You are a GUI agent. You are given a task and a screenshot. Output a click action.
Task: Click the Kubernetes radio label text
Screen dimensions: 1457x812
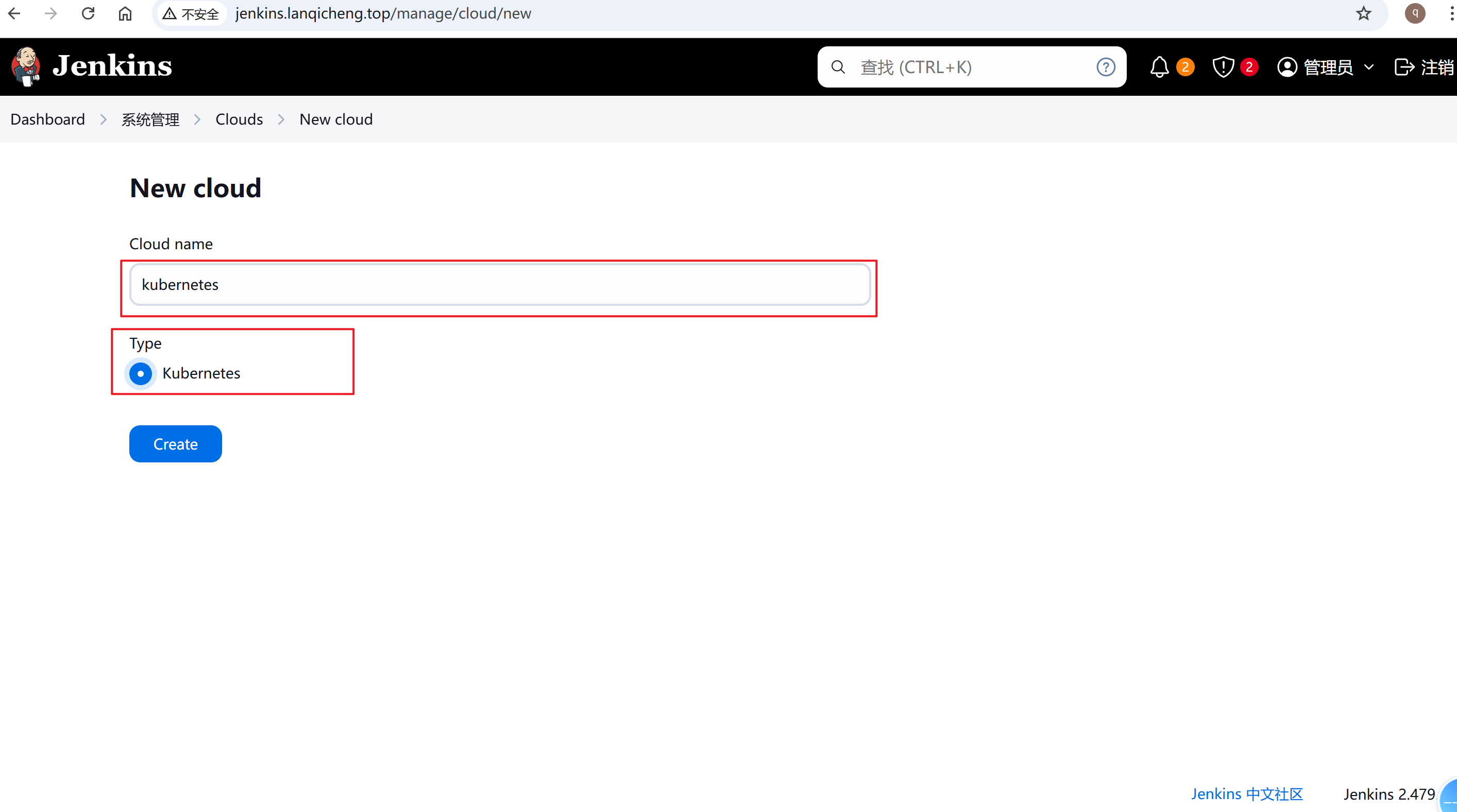(201, 373)
